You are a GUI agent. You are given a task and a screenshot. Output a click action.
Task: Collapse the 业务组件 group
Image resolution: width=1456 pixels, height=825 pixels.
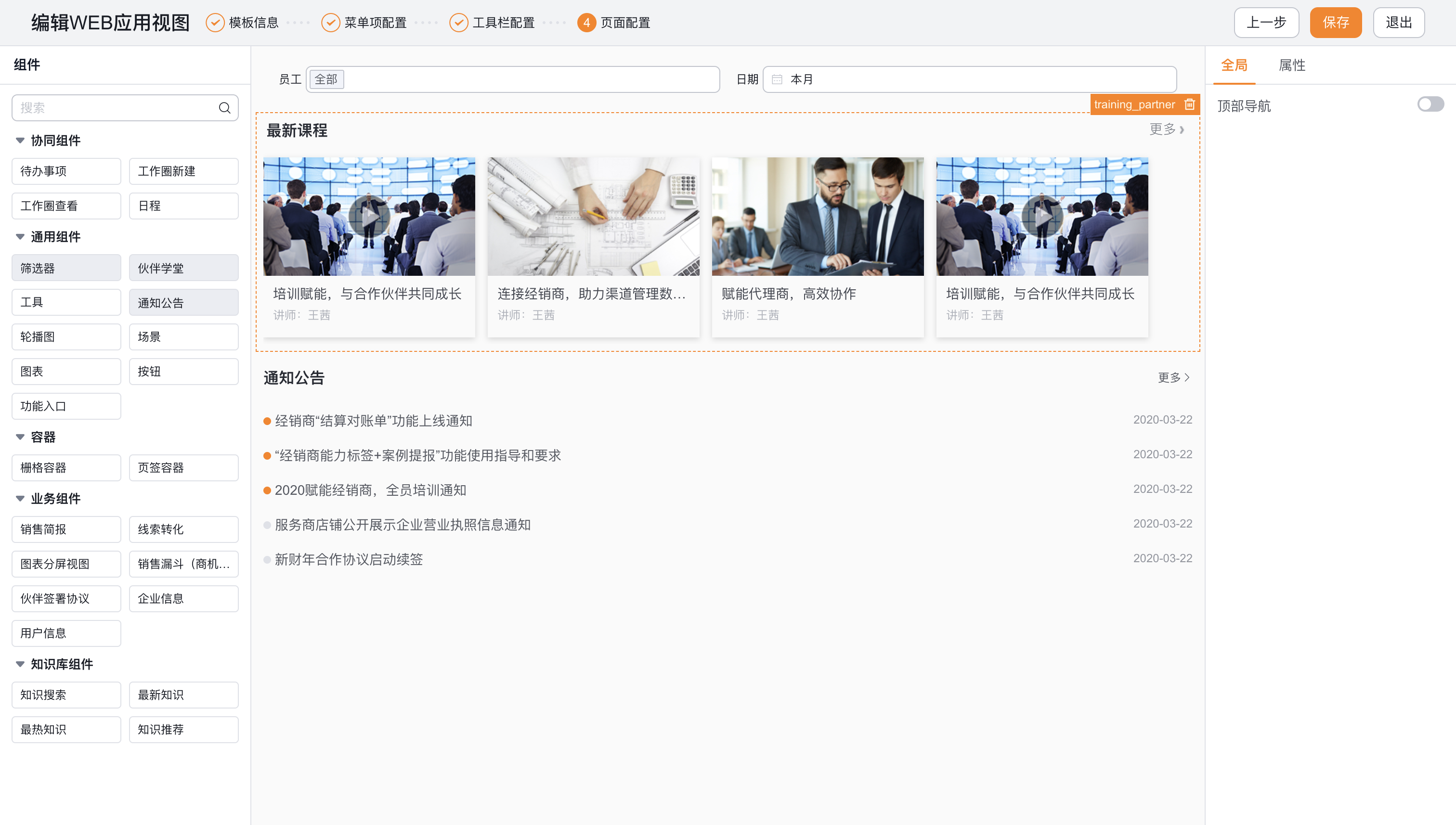[20, 499]
